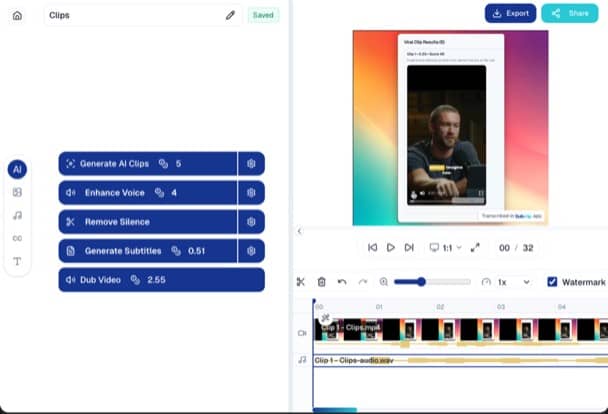608x414 pixels.
Task: Click the timeline zoom magnifier icon
Action: 383,282
